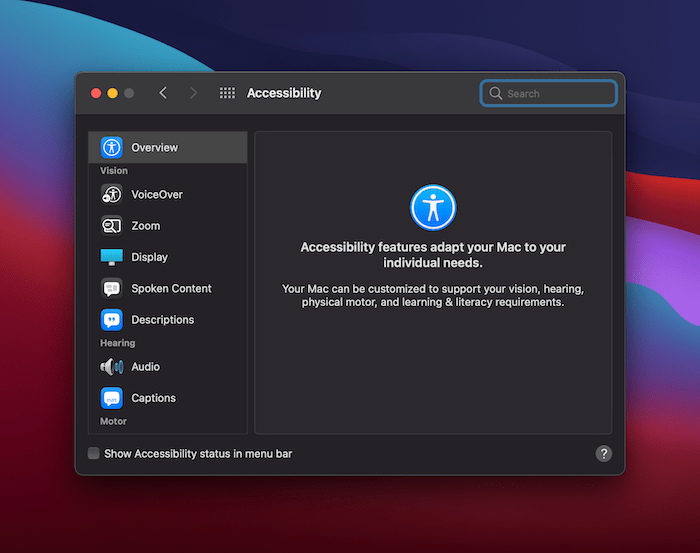
Task: Minimize the window with yellow button
Action: click(x=112, y=93)
